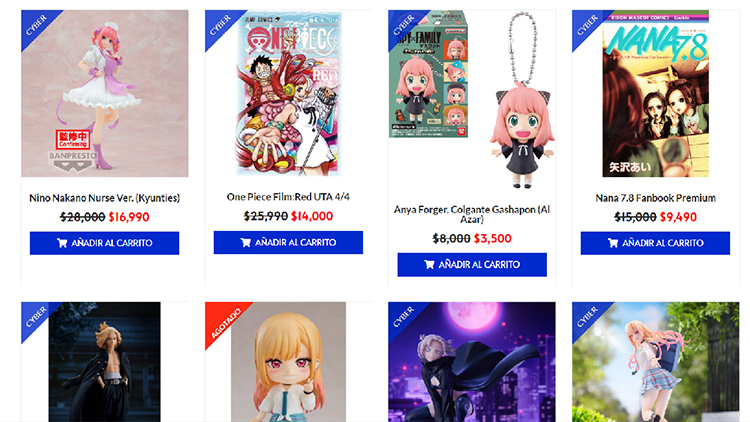Add Nana 7.8 Fanbook Premium to cart
The width and height of the screenshot is (750, 422).
(655, 243)
